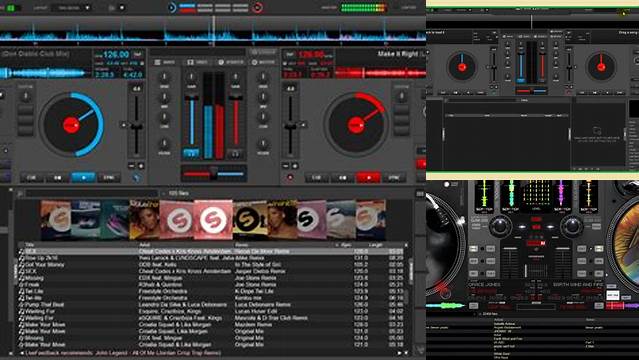Select the video tab with headphone-style icon
This screenshot has height=360, width=639.
click(x=197, y=62)
